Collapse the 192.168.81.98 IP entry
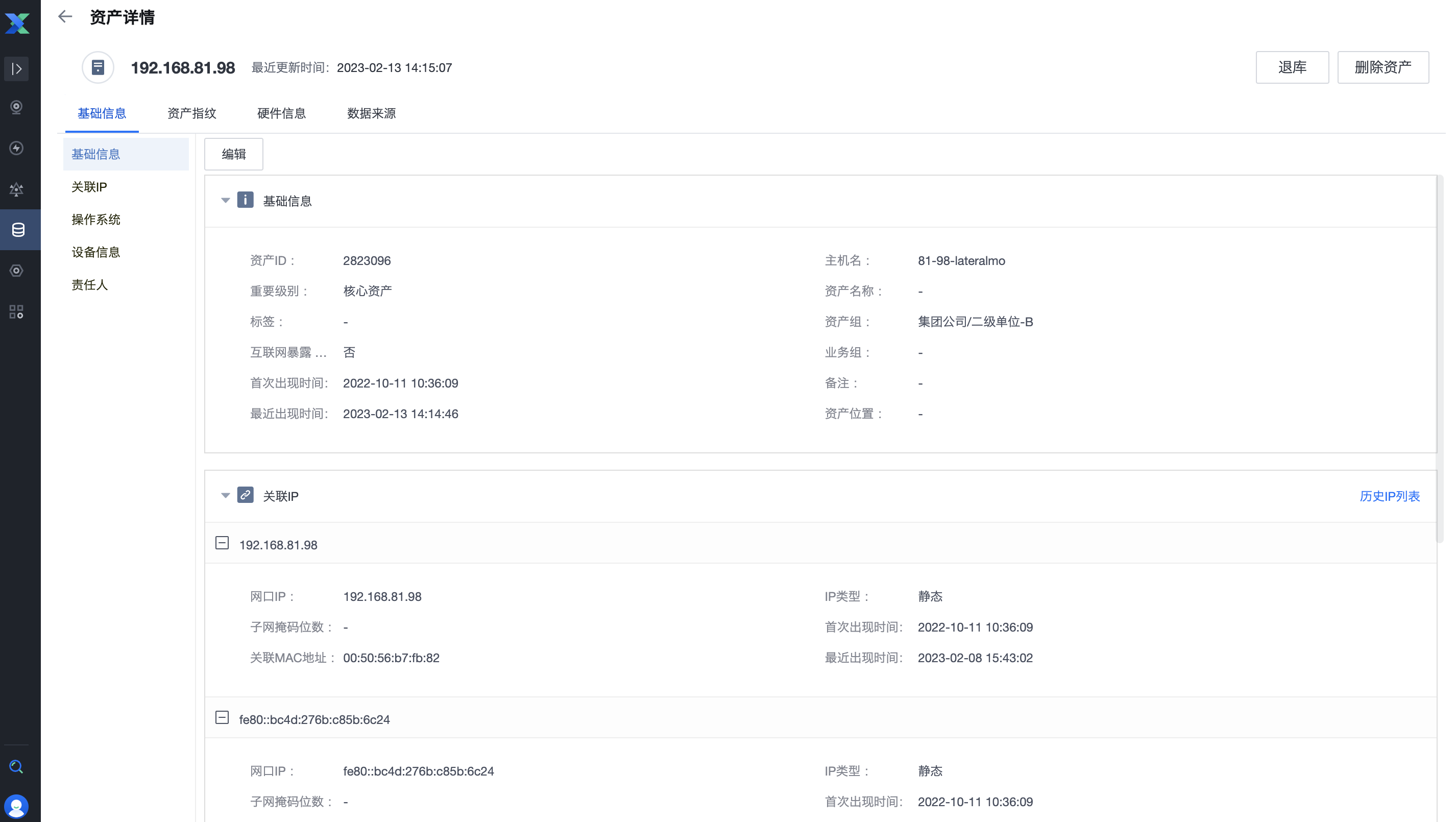Screen dimensions: 1456x822 pos(222,543)
